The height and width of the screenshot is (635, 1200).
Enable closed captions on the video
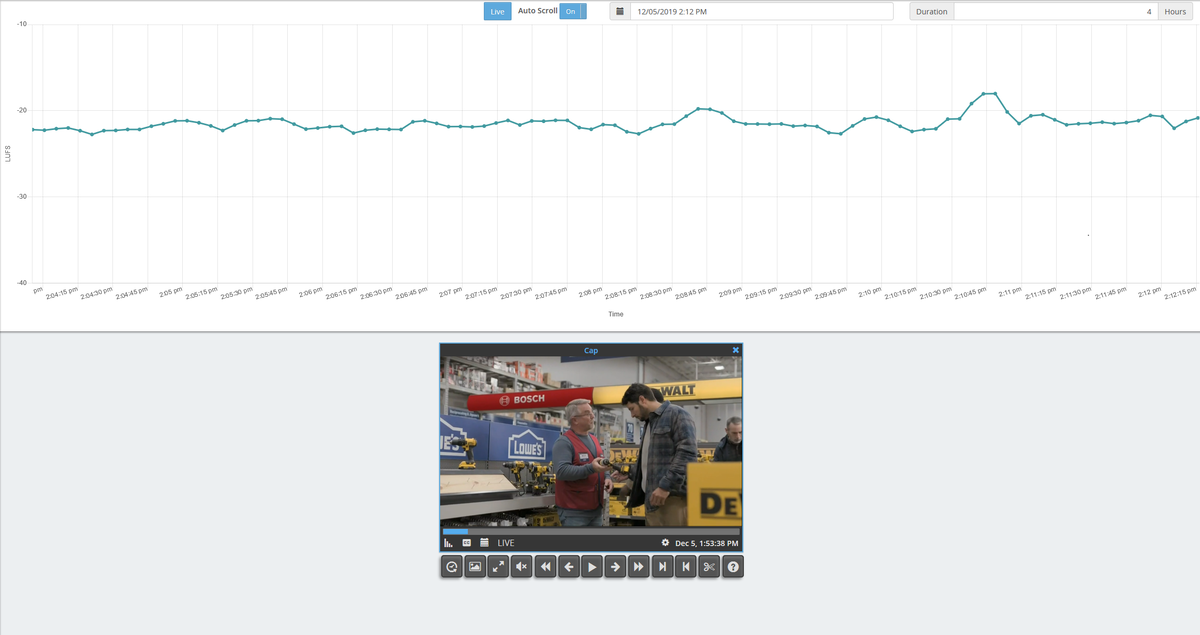pos(465,542)
